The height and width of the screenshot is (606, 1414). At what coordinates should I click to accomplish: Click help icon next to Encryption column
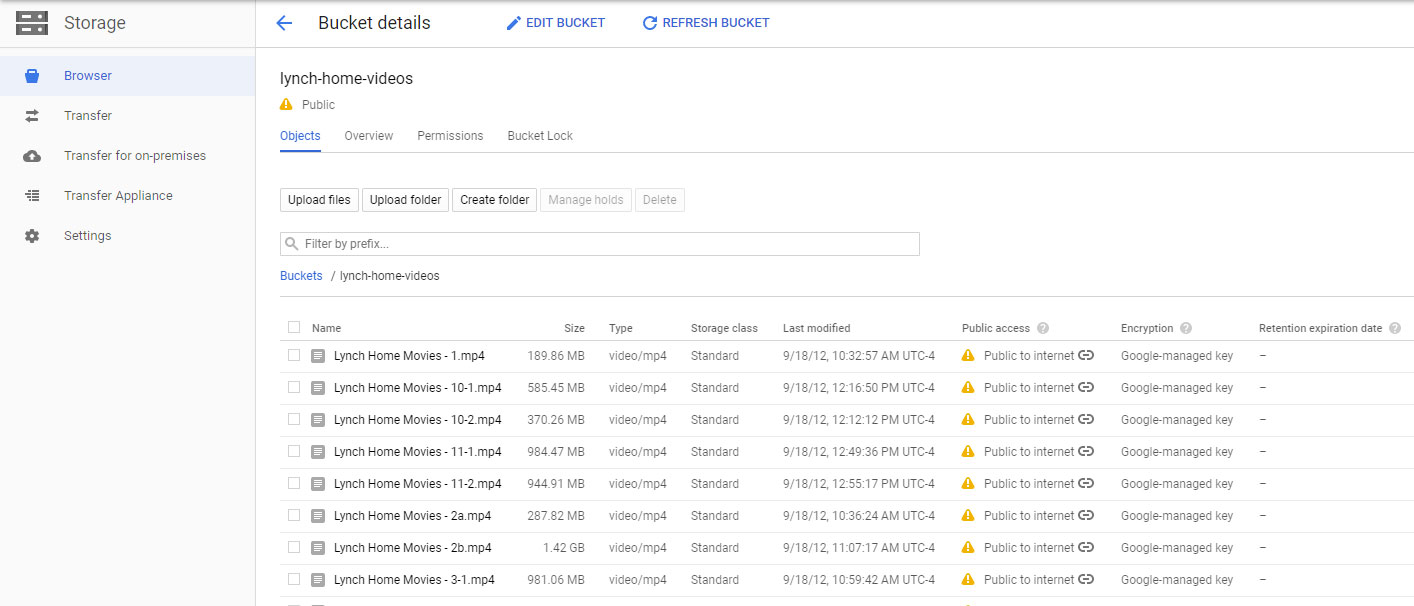1186,328
